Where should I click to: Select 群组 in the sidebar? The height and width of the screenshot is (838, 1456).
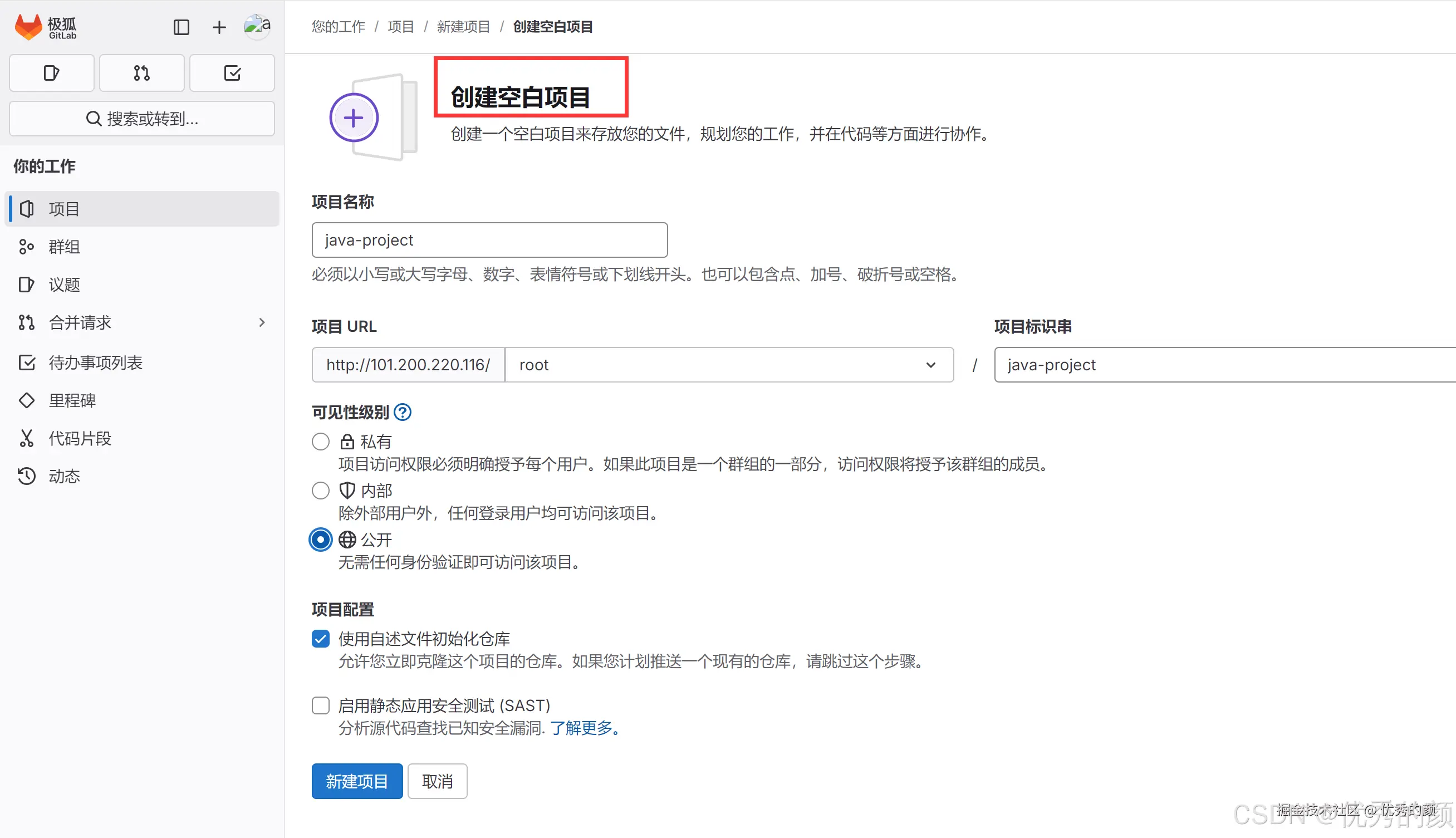pos(64,247)
